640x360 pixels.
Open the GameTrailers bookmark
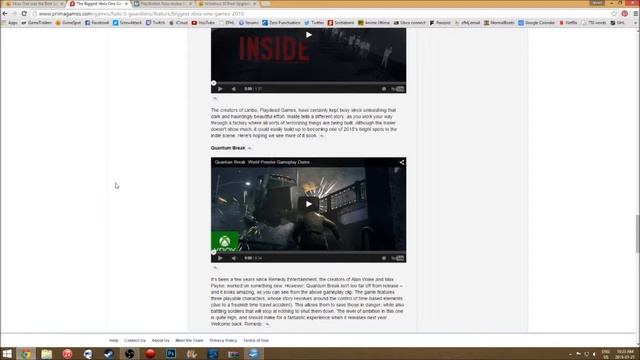(x=37, y=23)
